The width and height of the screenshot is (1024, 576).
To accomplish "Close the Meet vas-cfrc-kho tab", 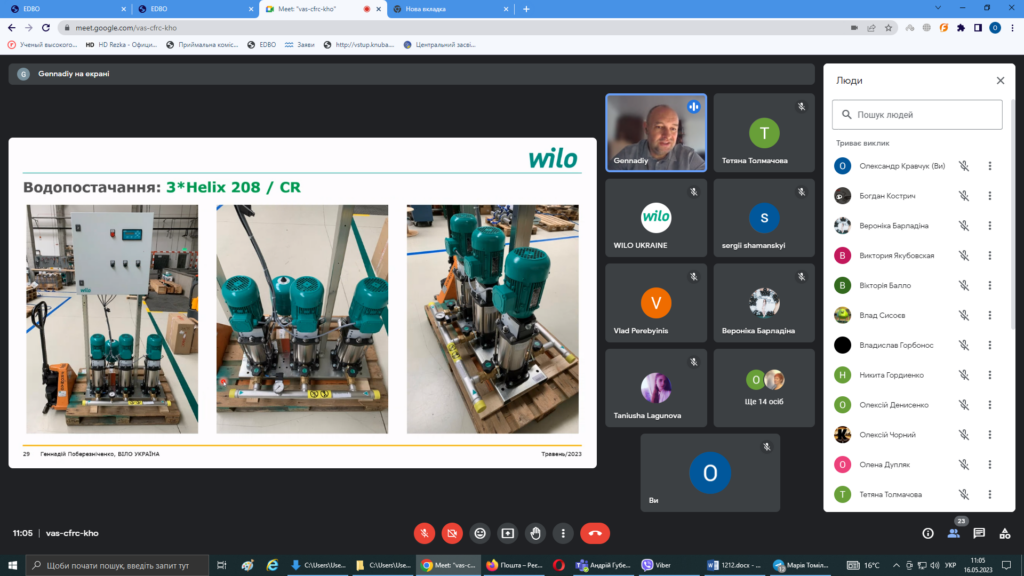I will pyautogui.click(x=379, y=9).
